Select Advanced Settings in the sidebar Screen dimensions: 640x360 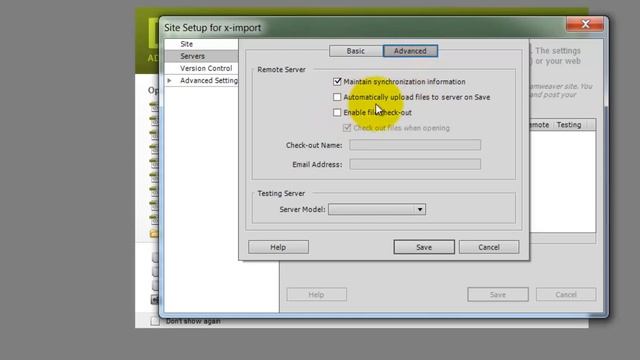click(209, 80)
